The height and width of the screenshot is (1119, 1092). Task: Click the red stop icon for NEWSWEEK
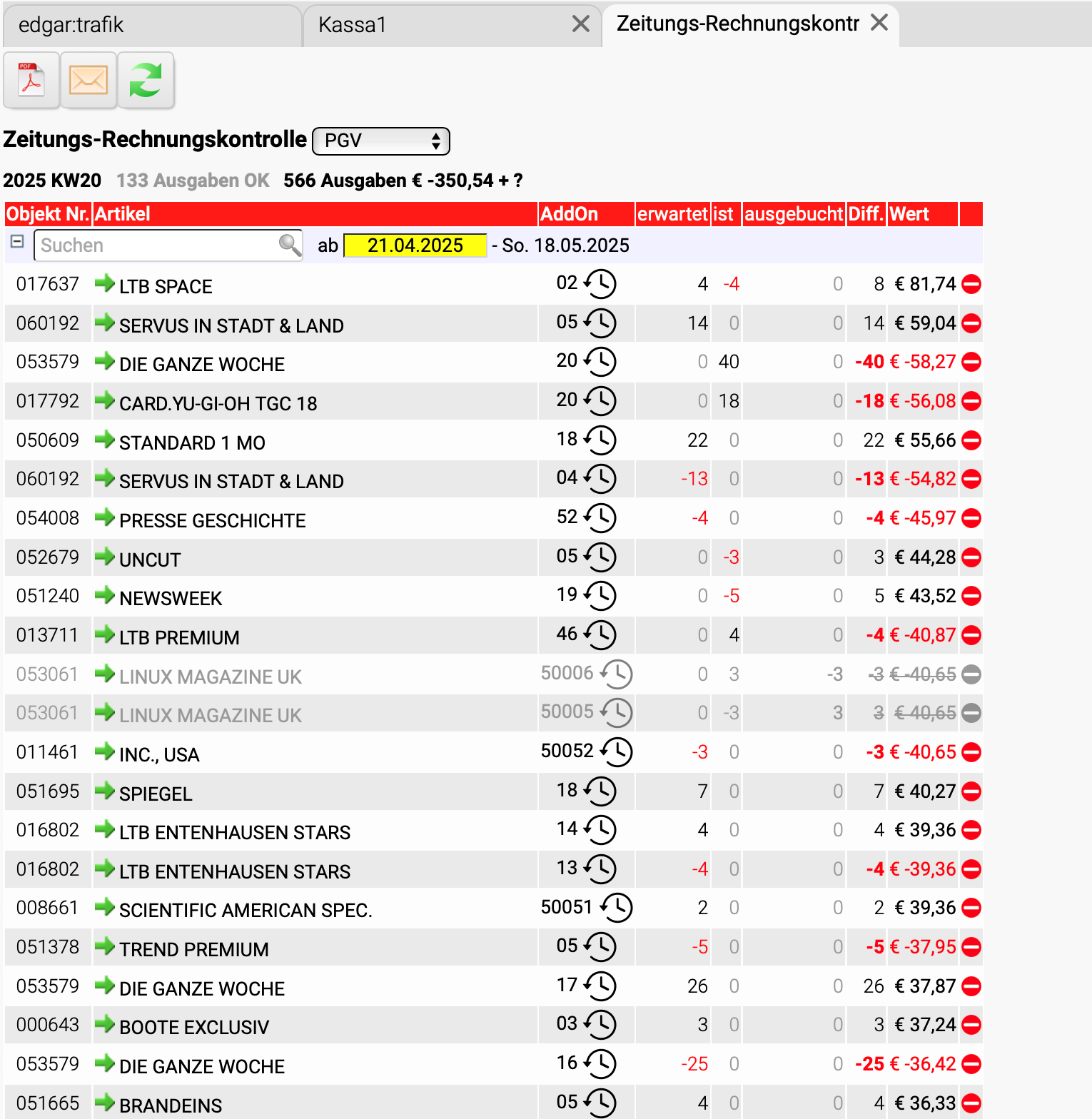tap(971, 596)
